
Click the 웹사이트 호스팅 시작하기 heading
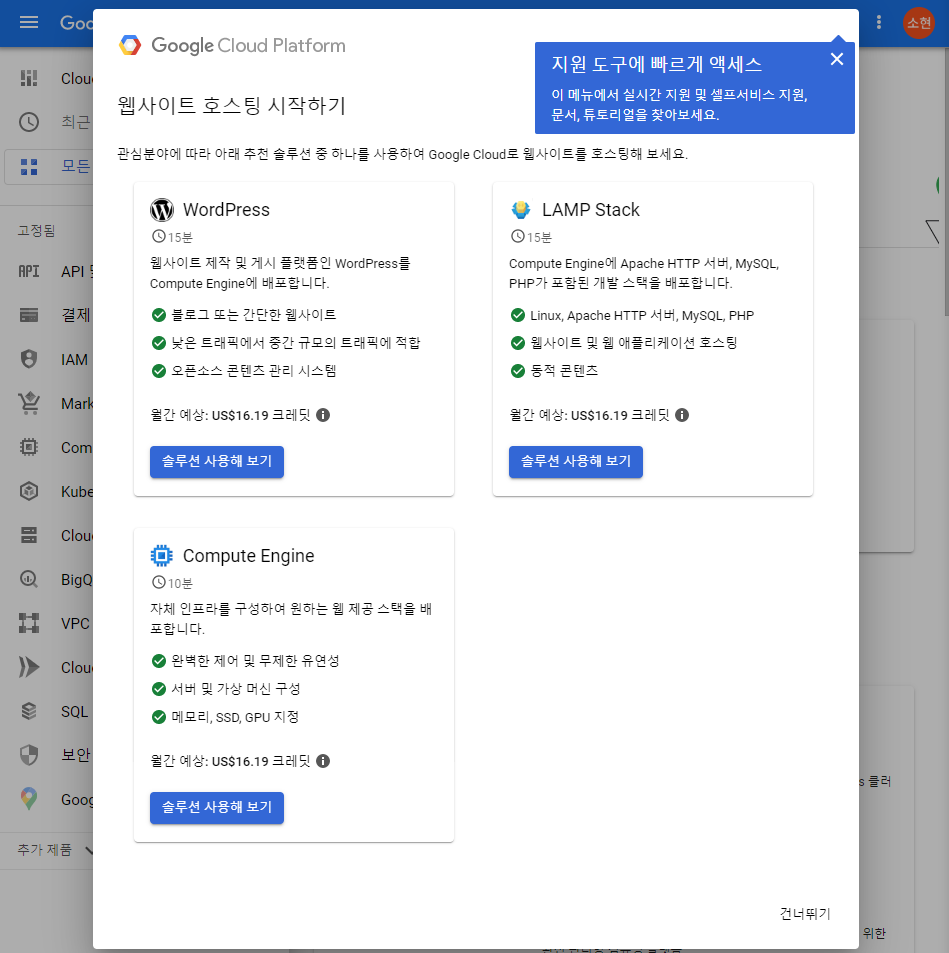232,105
